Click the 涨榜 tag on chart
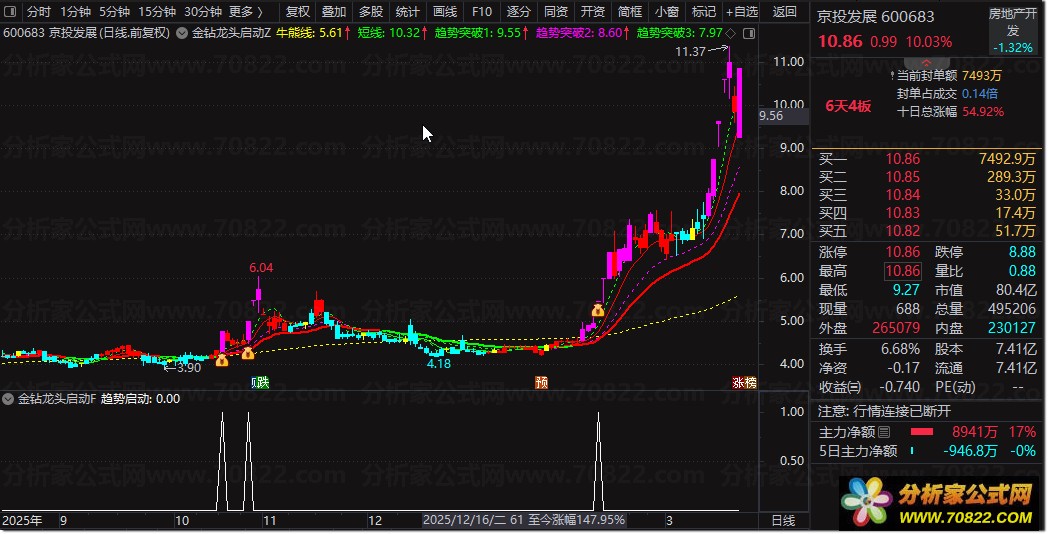Screen dimensions: 1049x534 click(x=744, y=382)
